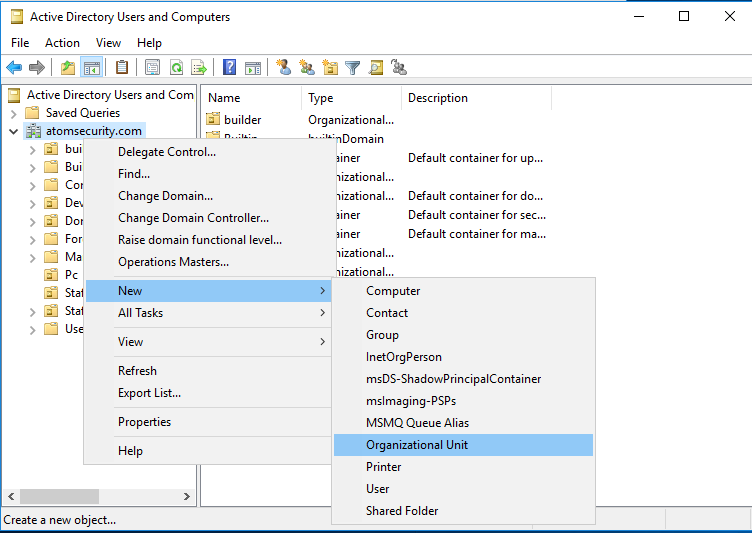Click the Find objects toolbar icon
Screen dimensions: 753x533
(376, 68)
